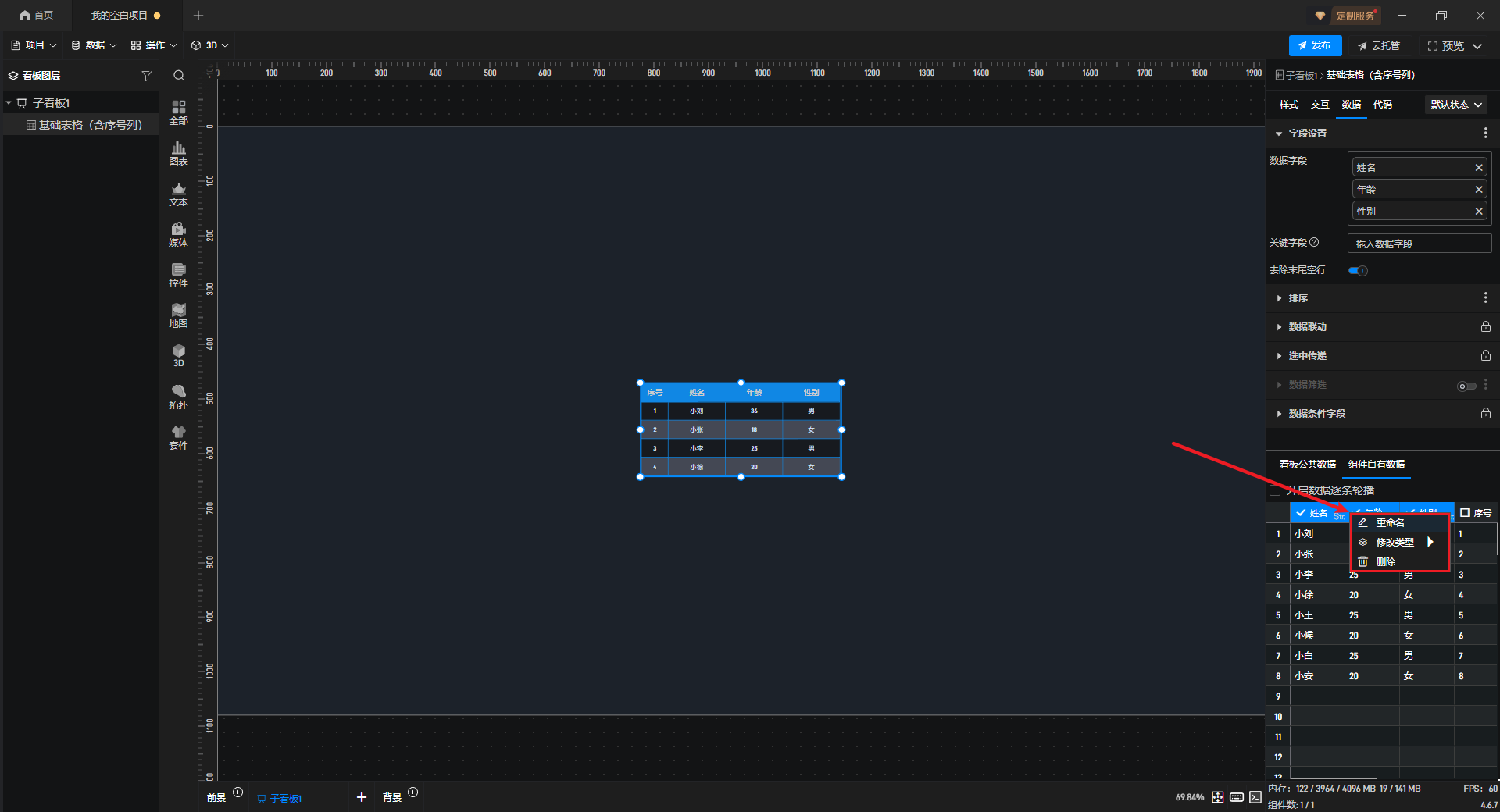Click the search magnifier icon
Viewport: 1500px width, 812px height.
pyautogui.click(x=179, y=76)
